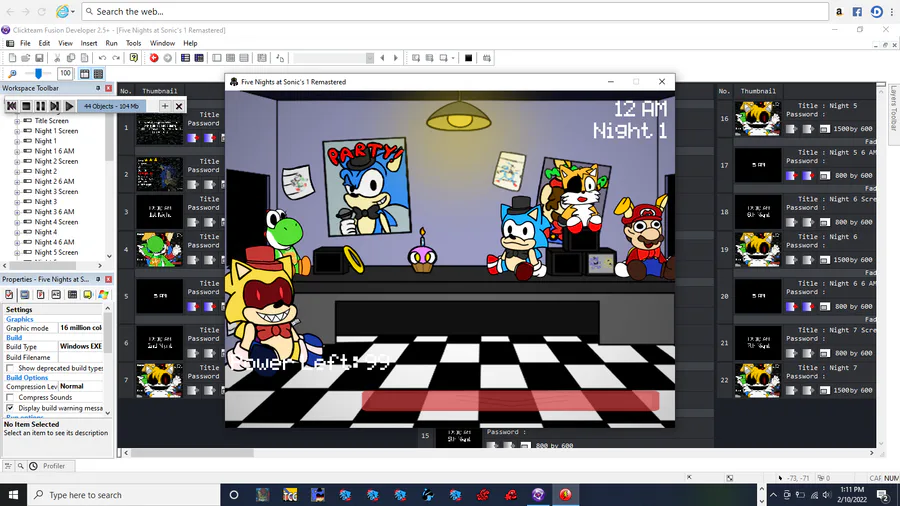Save the project with the Save icon

click(39, 58)
